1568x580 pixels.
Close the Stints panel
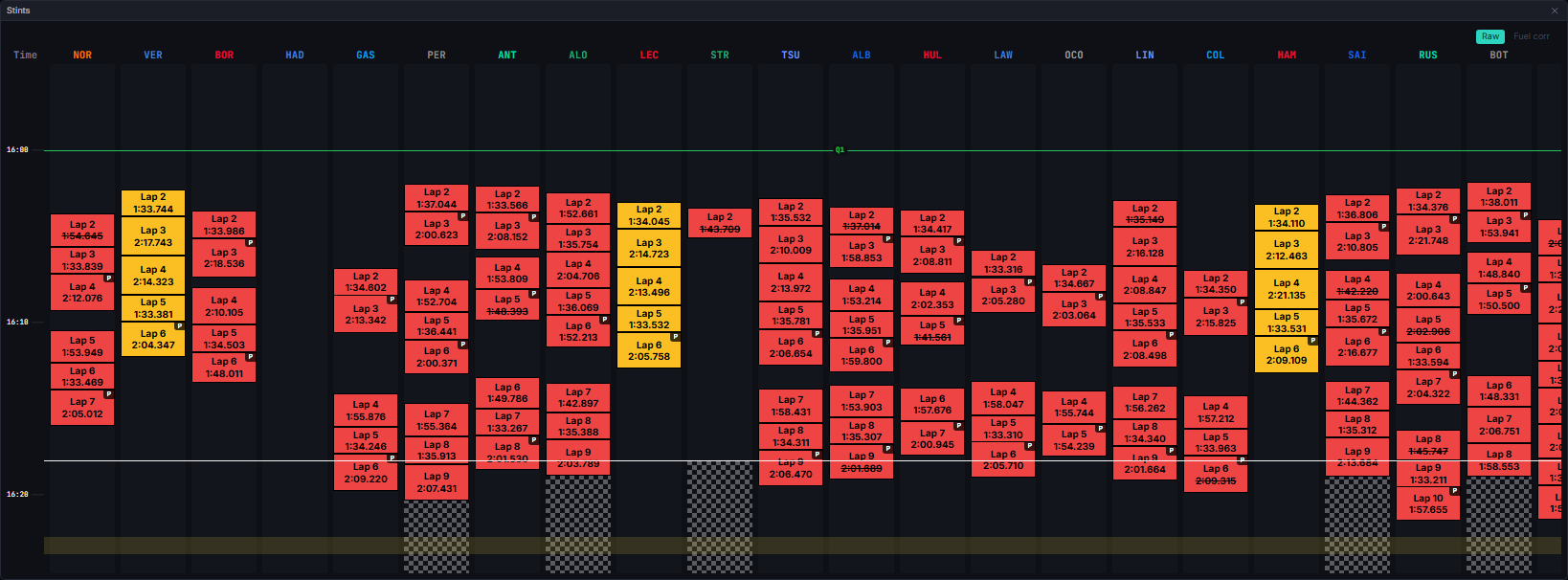click(1555, 11)
